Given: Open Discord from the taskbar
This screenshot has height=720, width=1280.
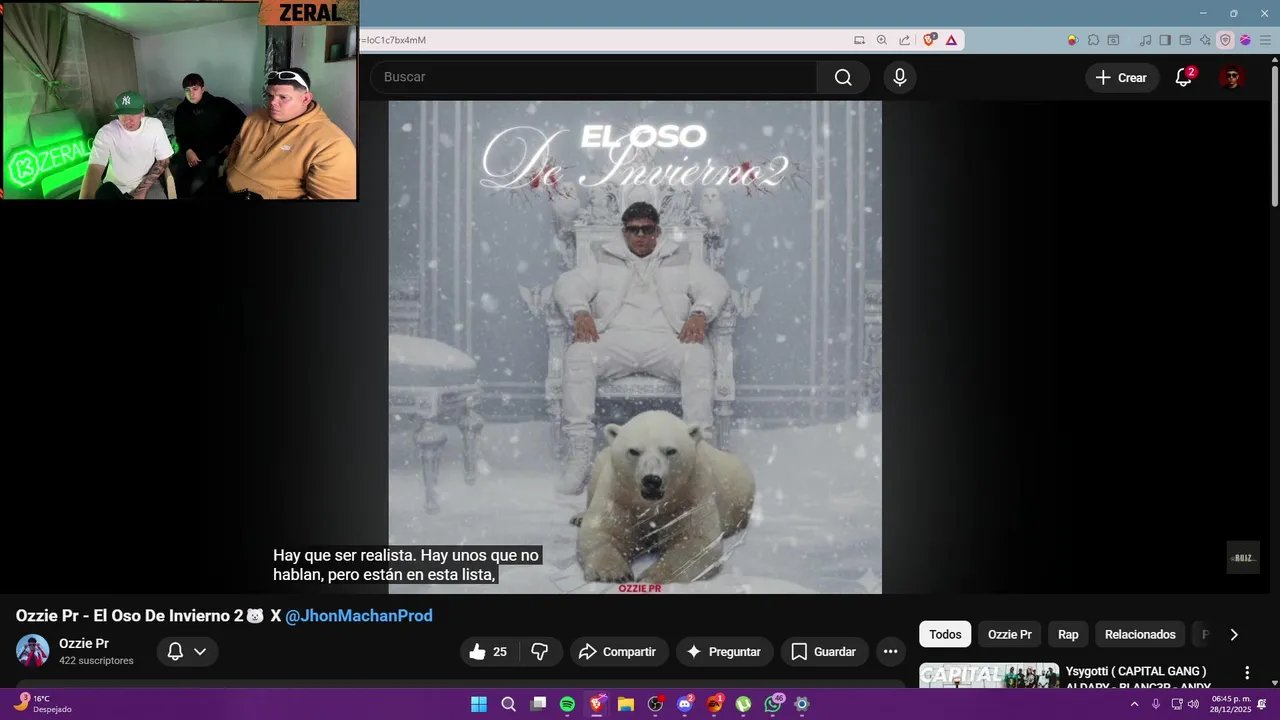Looking at the screenshot, I should click(685, 704).
